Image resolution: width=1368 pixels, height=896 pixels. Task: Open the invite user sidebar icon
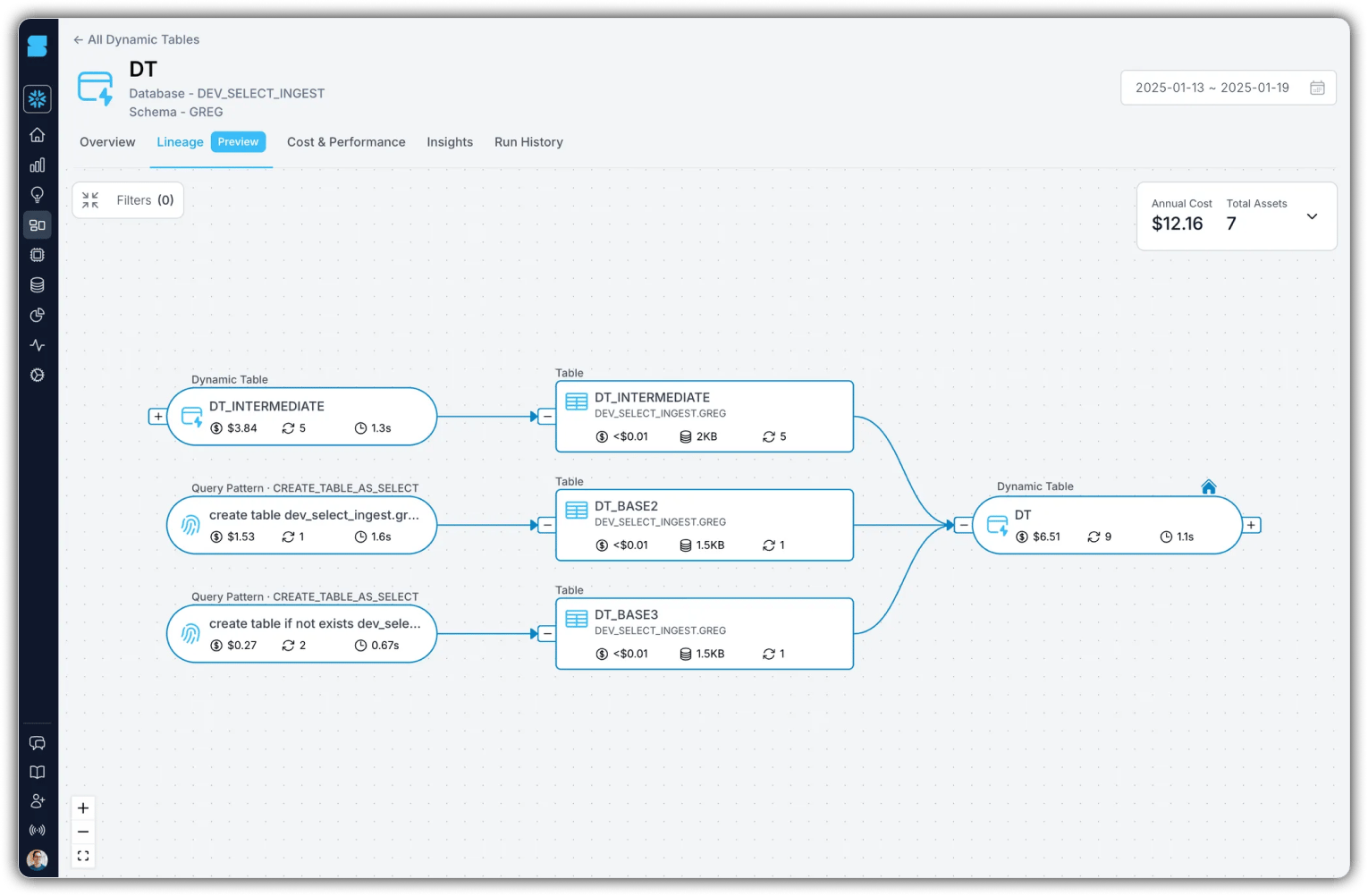[38, 801]
